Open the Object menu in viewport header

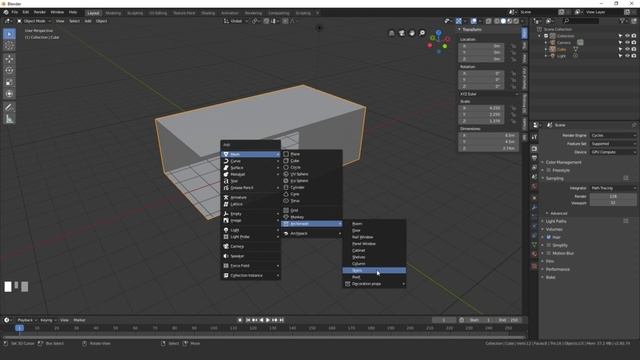point(101,21)
